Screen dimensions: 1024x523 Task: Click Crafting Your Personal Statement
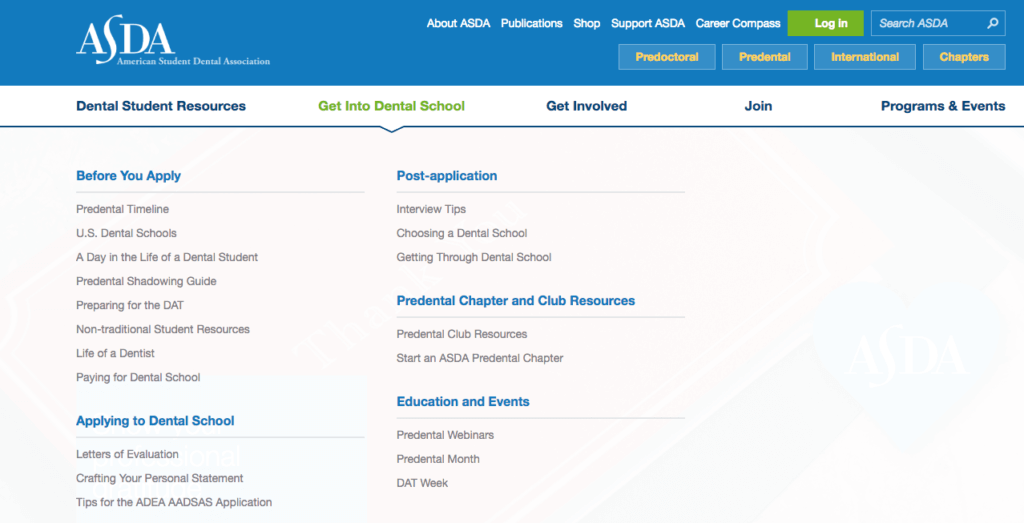point(160,478)
